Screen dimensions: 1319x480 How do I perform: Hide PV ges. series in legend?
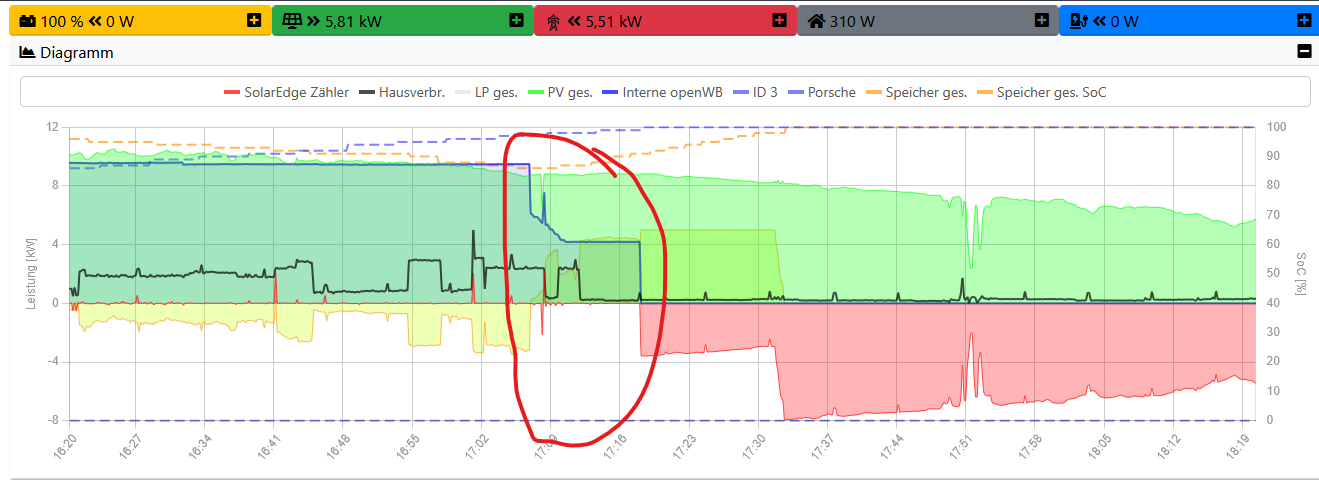click(x=560, y=92)
